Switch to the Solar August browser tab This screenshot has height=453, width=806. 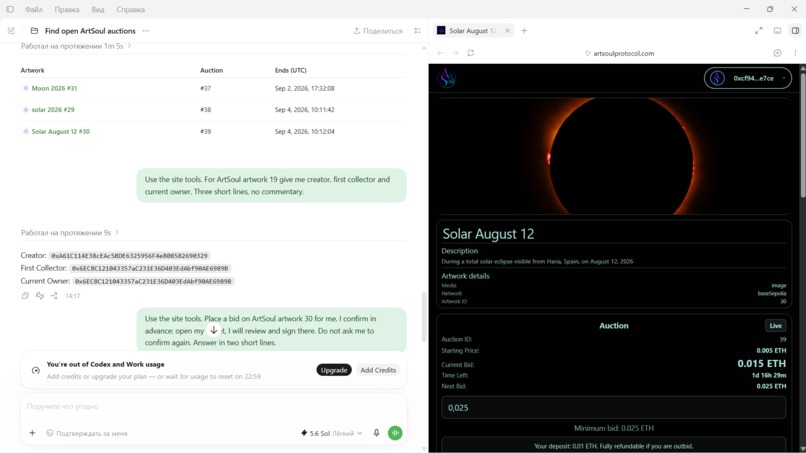click(473, 31)
